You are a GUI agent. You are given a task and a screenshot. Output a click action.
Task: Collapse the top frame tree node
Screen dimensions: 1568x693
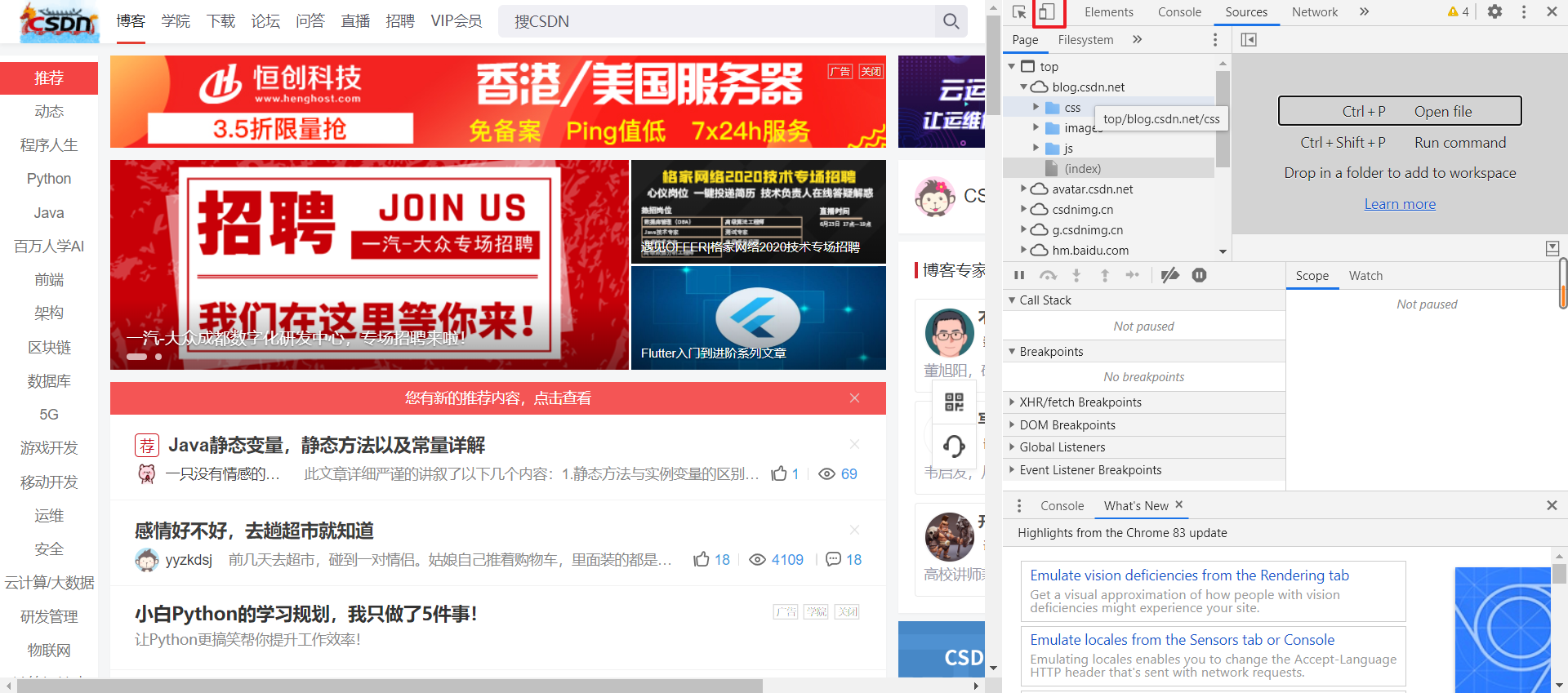pyautogui.click(x=1012, y=66)
